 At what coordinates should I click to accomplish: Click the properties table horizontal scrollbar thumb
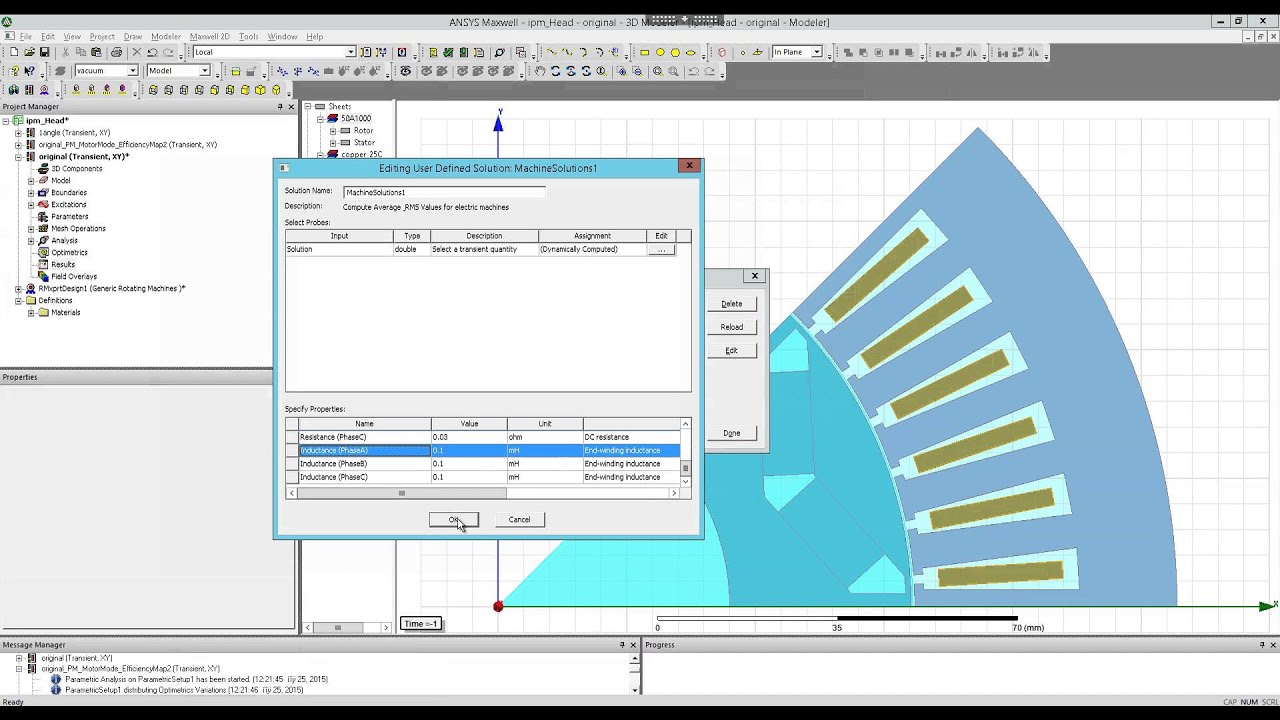402,493
